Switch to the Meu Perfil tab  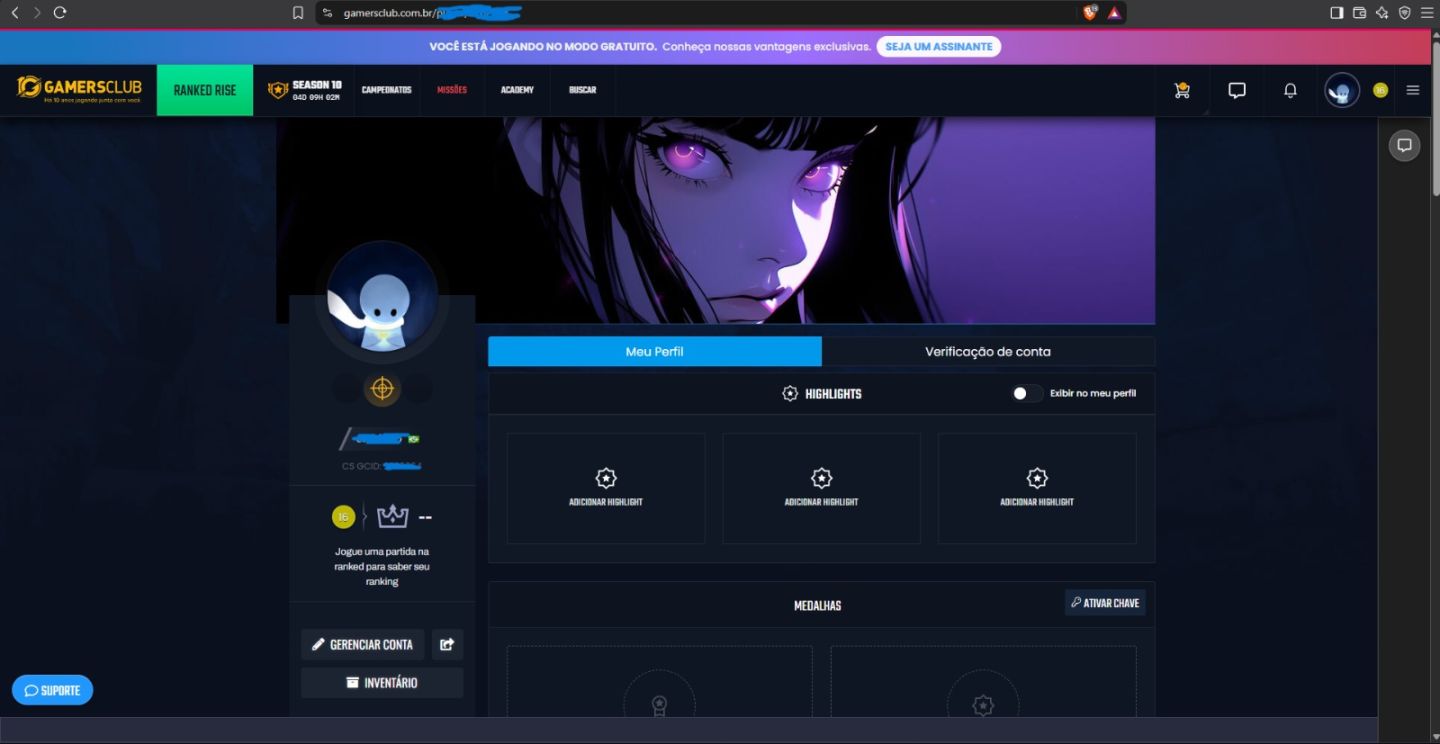coord(655,352)
